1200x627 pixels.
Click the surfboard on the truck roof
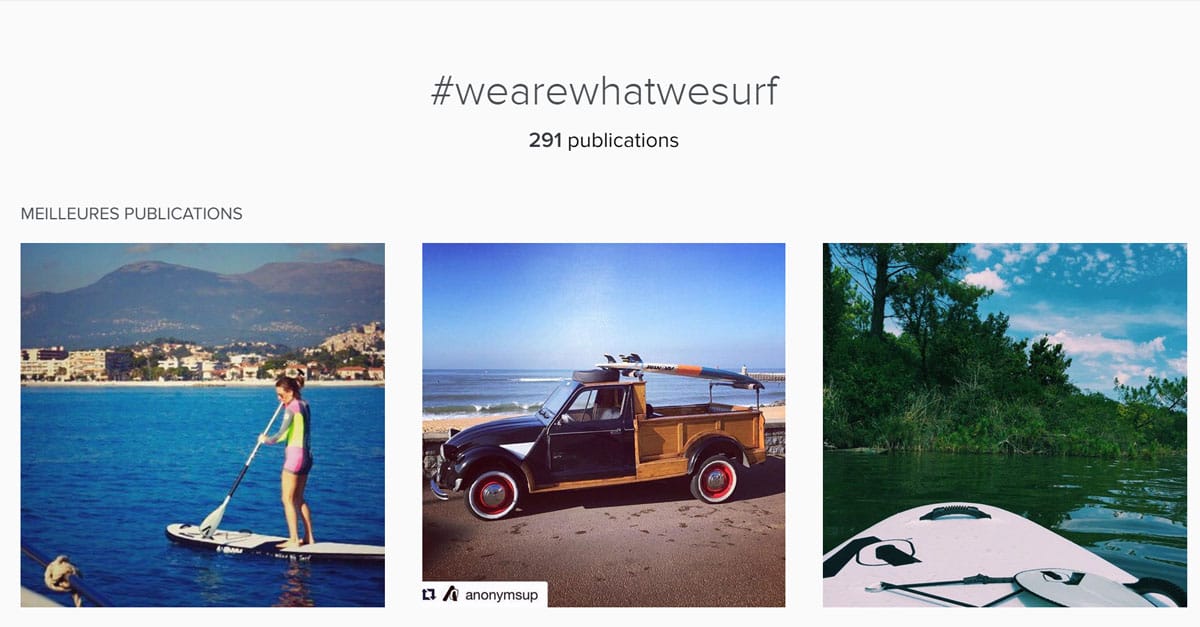click(x=690, y=372)
